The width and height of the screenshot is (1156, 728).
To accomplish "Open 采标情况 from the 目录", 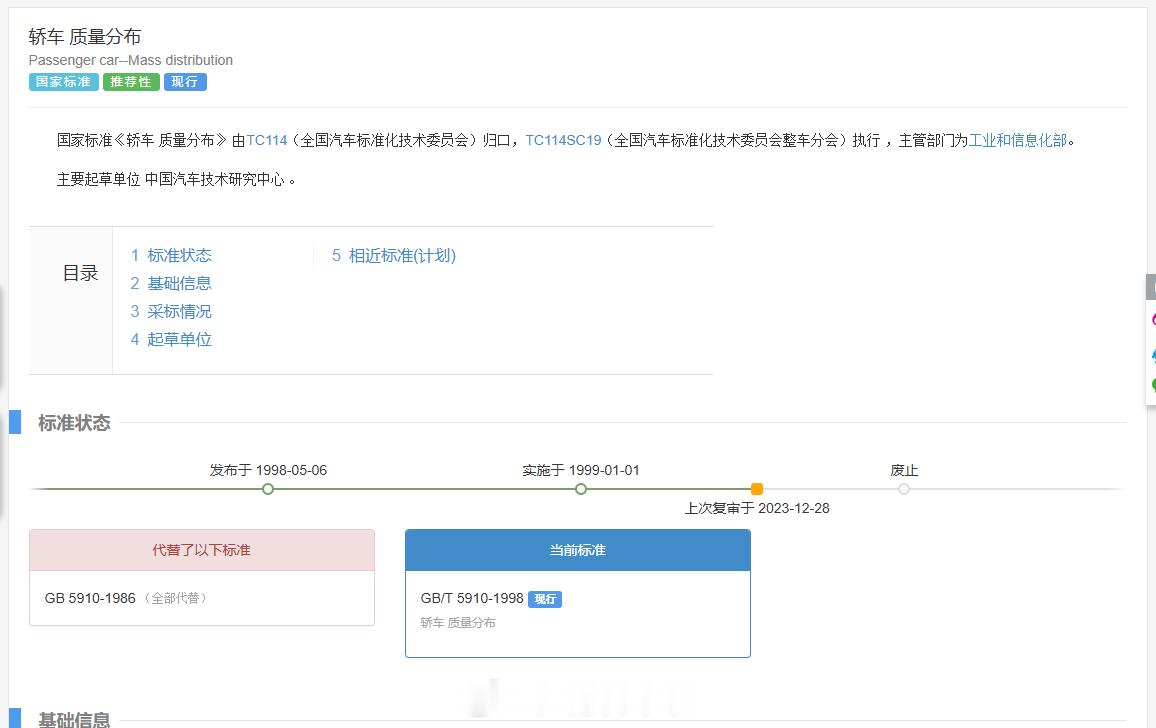I will 179,311.
